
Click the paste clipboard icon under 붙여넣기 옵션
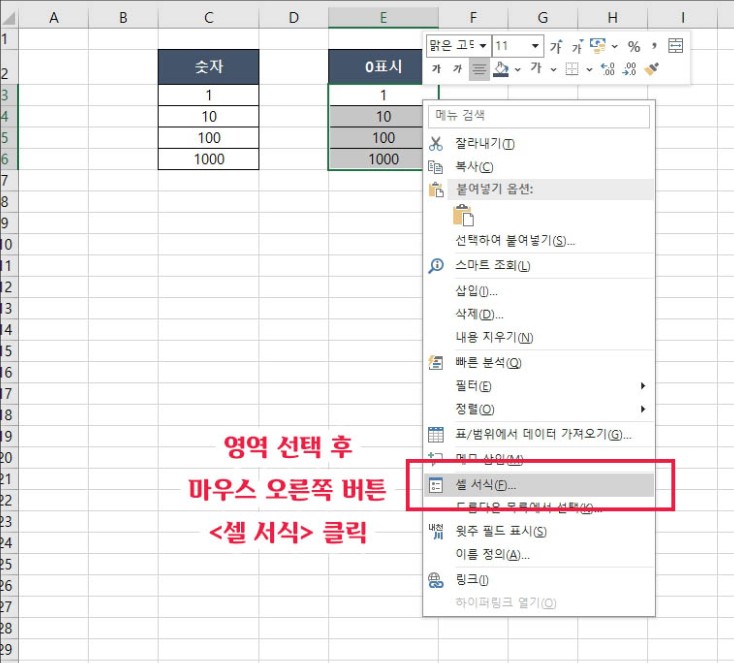click(x=462, y=215)
